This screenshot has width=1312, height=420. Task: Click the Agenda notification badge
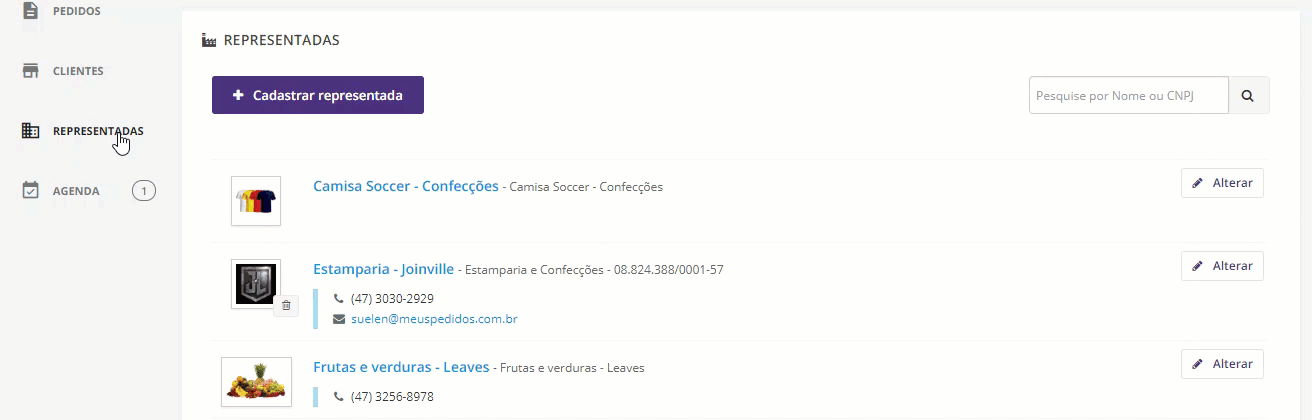click(x=144, y=190)
